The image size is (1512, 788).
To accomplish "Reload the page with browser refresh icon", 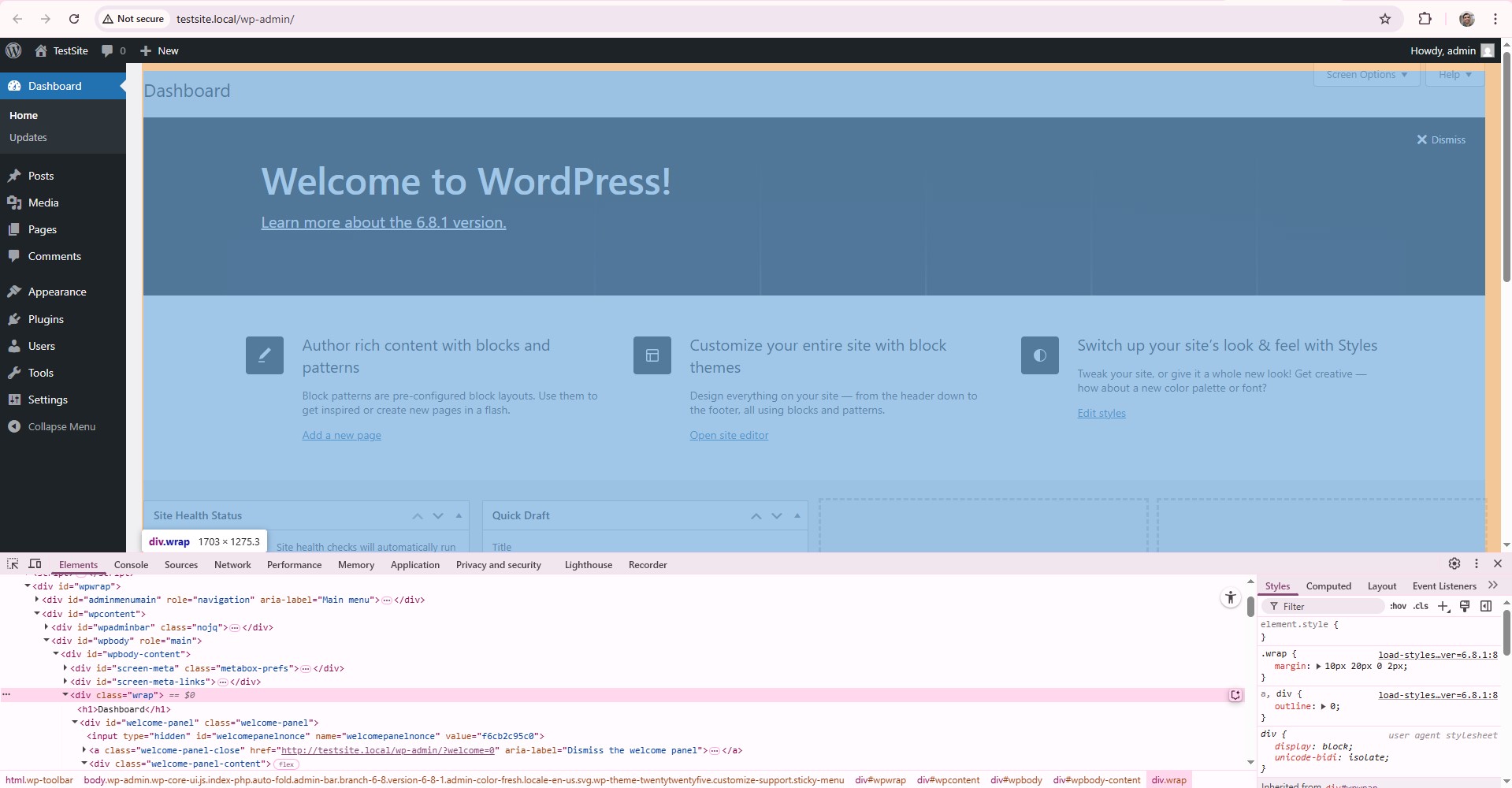I will [74, 19].
